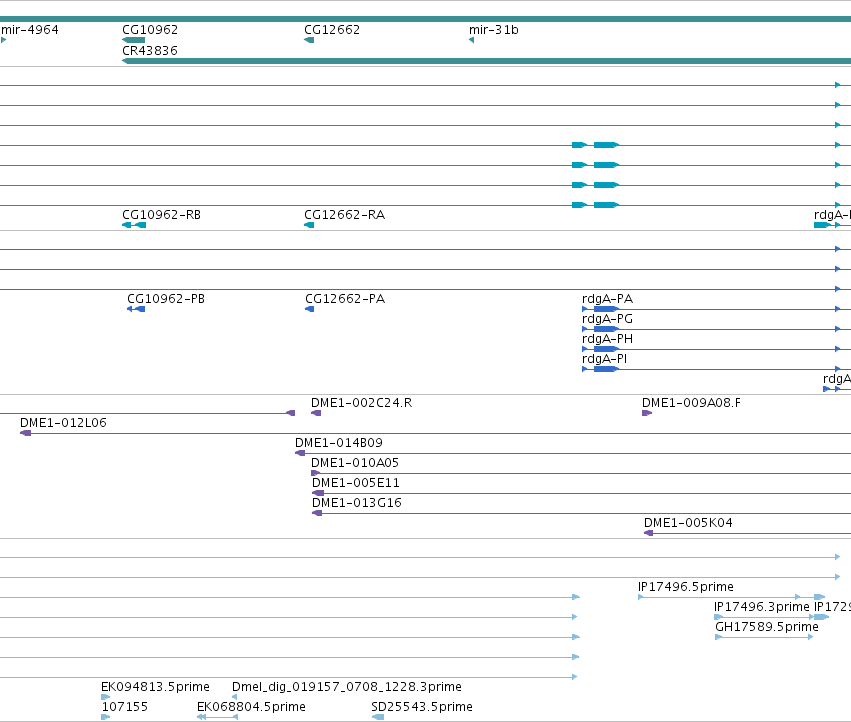This screenshot has height=722, width=851.
Task: Click the mir-31b arrow glyph
Action: pos(471,40)
